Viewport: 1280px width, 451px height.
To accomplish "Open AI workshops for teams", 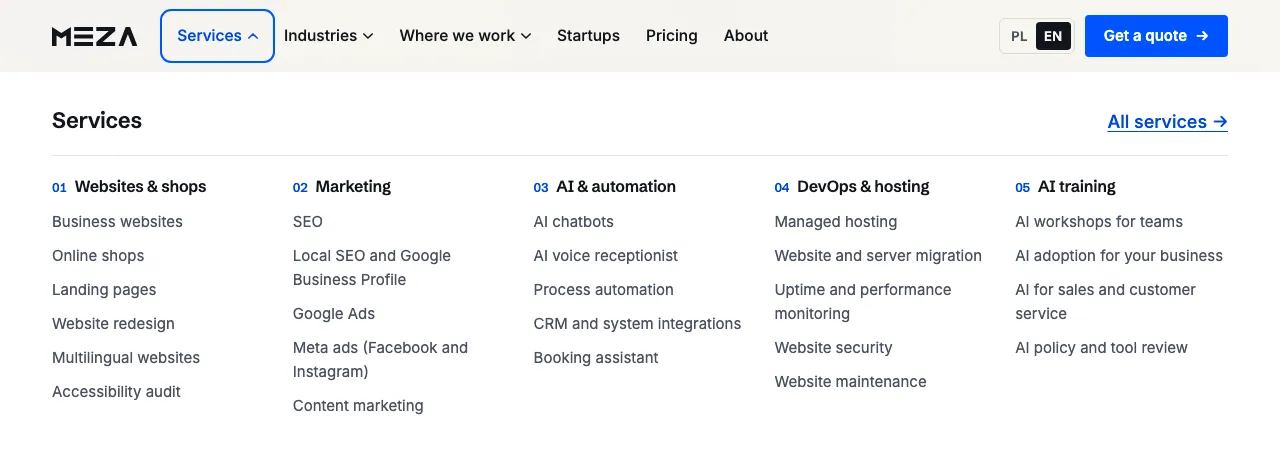I will pos(1099,222).
